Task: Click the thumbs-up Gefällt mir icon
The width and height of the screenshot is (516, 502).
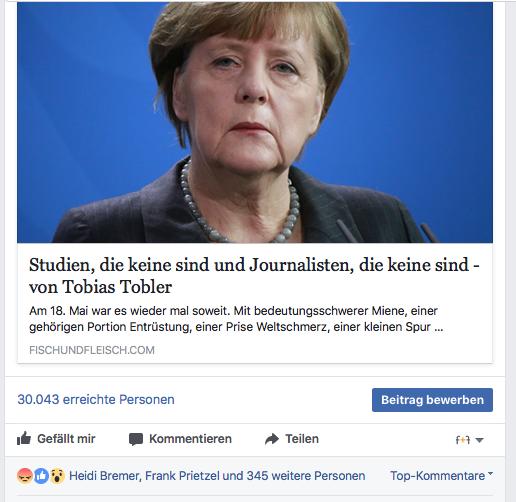Action: point(24,438)
